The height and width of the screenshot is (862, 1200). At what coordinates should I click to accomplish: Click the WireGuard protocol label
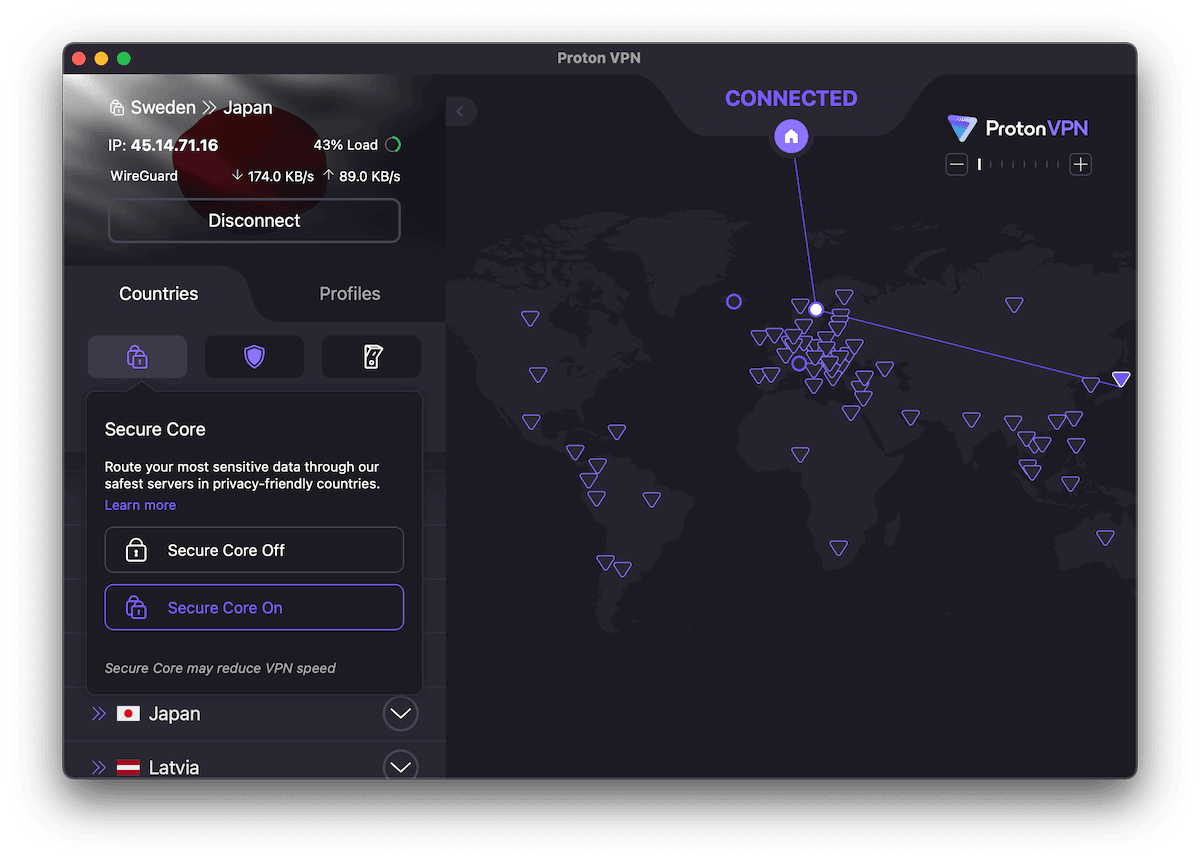[144, 176]
